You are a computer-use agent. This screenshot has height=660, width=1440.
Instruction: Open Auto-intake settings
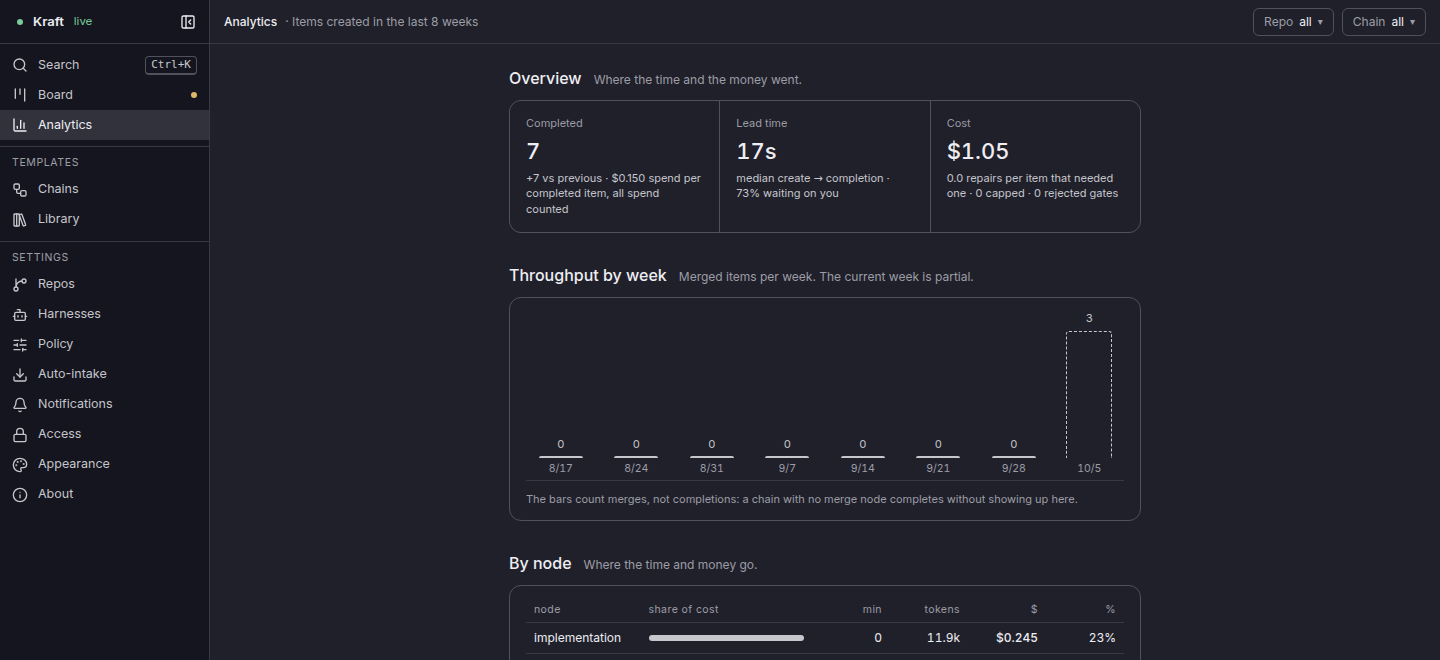pyautogui.click(x=105, y=374)
